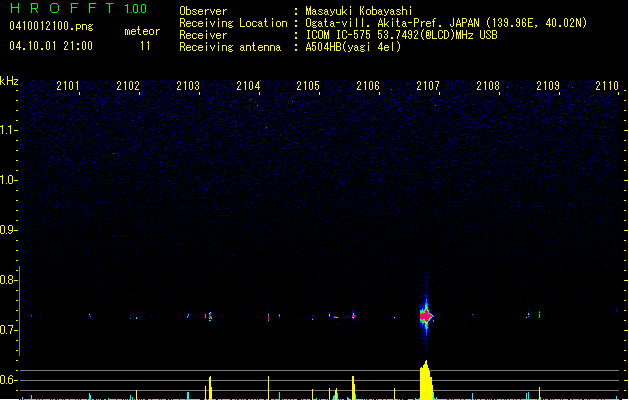Click the version number 1.00
Viewport: 629px width, 400px height.
click(135, 9)
